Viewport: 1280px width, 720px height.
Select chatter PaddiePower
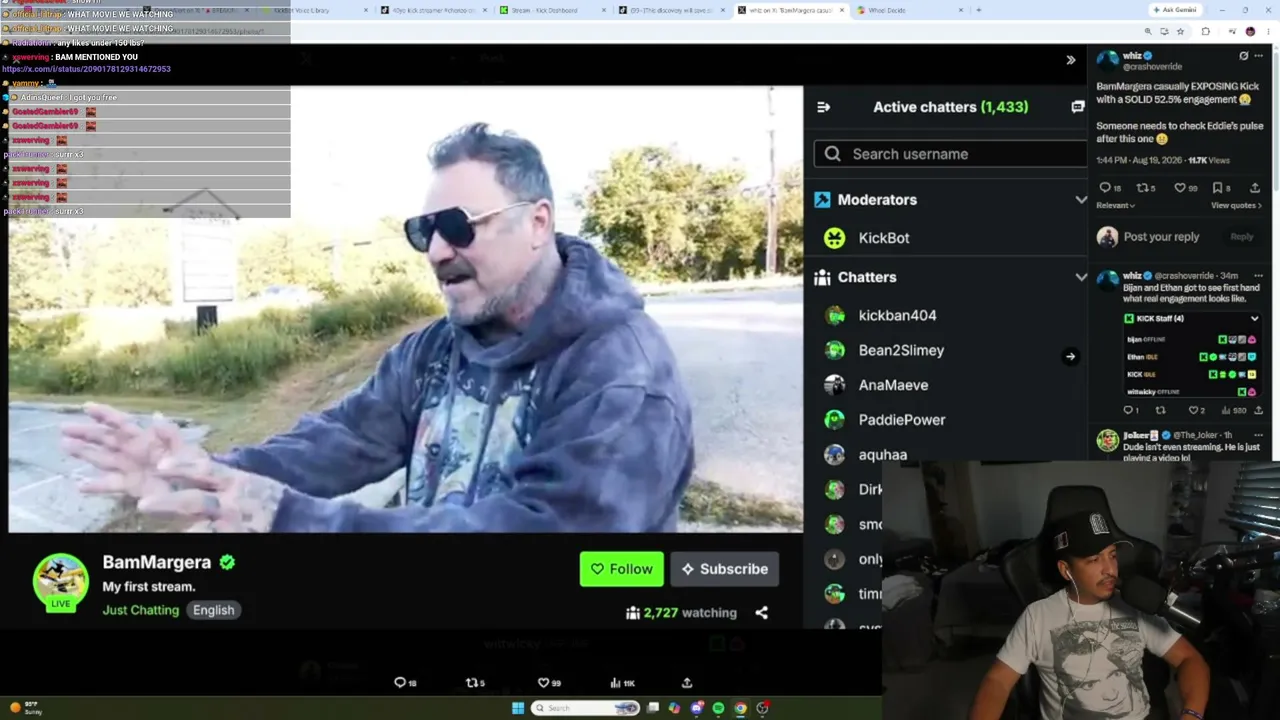(901, 420)
